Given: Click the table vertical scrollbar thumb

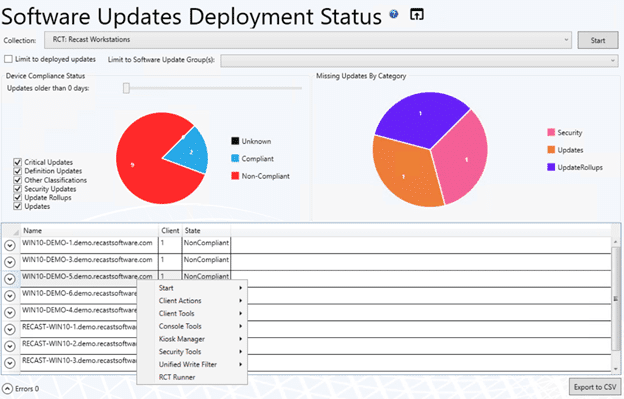Looking at the screenshot, I should click(x=616, y=299).
